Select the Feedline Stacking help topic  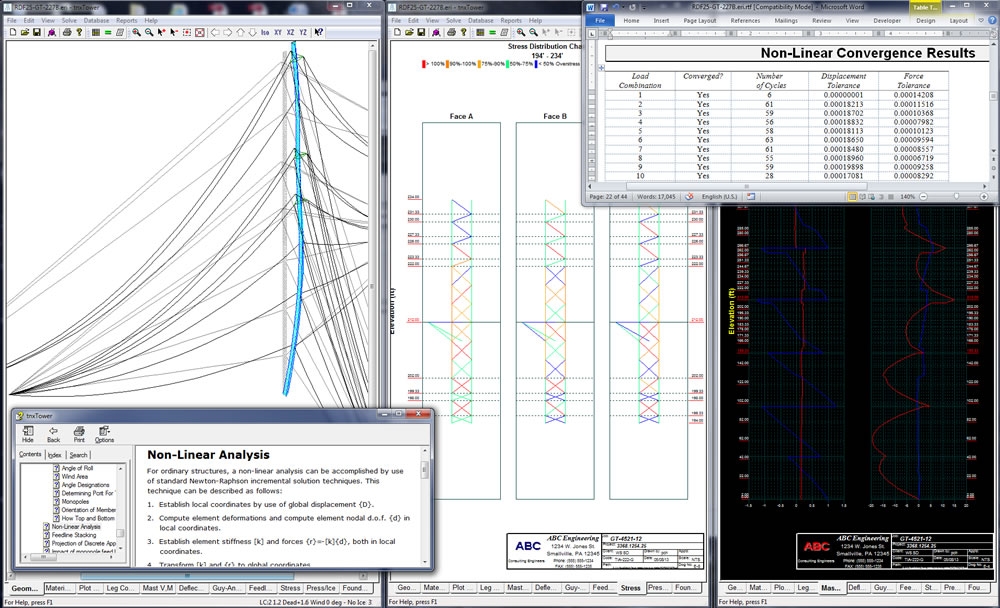coord(72,535)
